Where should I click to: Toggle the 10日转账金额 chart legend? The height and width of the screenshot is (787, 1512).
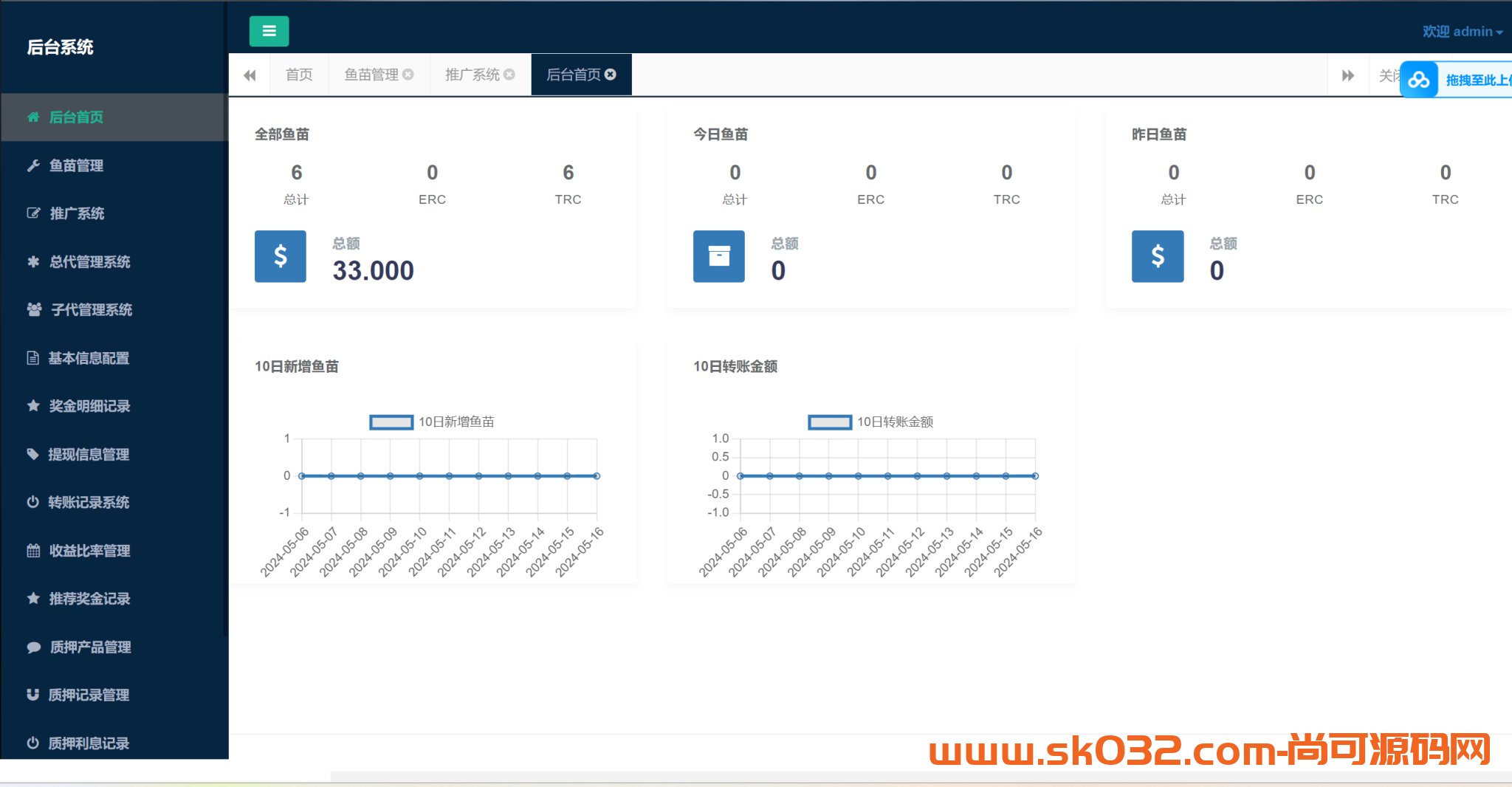click(x=871, y=422)
